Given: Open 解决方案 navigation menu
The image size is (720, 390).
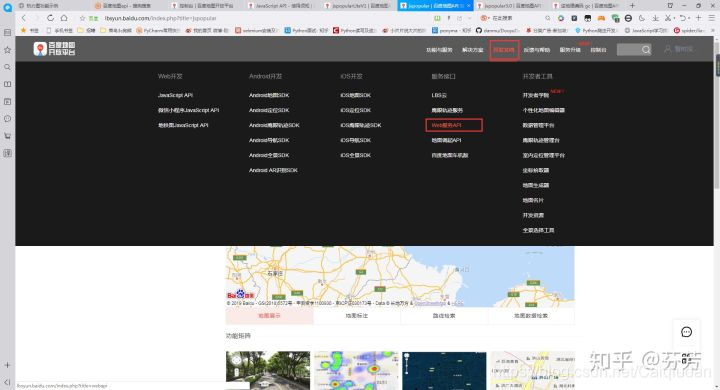Looking at the screenshot, I should [472, 50].
